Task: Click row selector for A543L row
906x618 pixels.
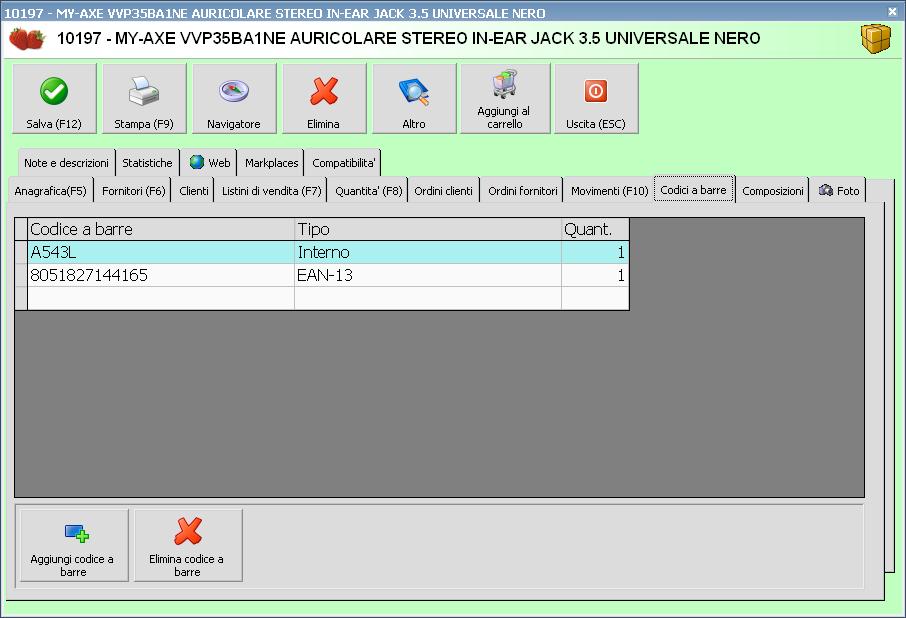Action: point(21,252)
